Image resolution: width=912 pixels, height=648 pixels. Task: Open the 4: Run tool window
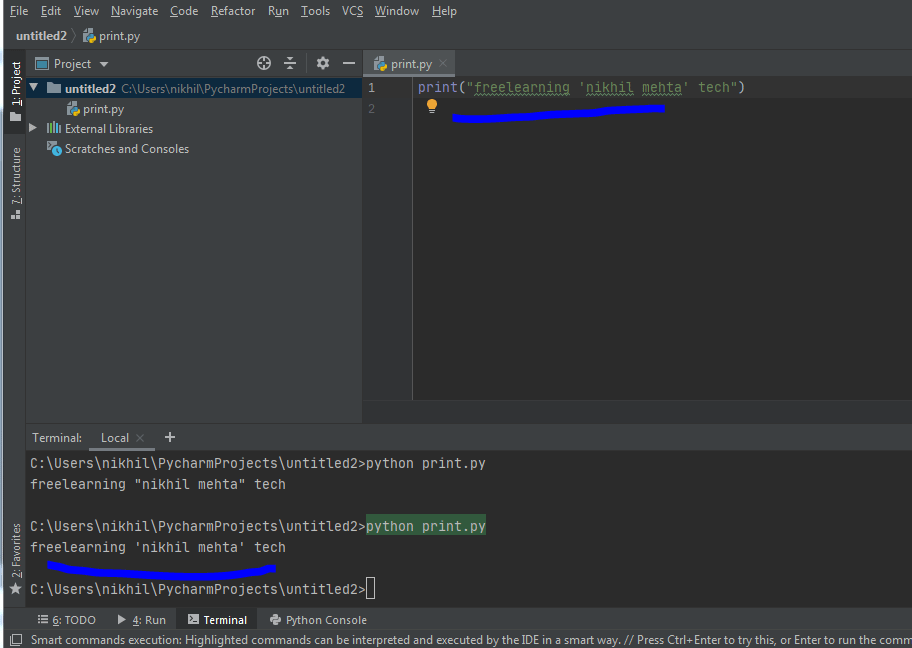coord(141,620)
